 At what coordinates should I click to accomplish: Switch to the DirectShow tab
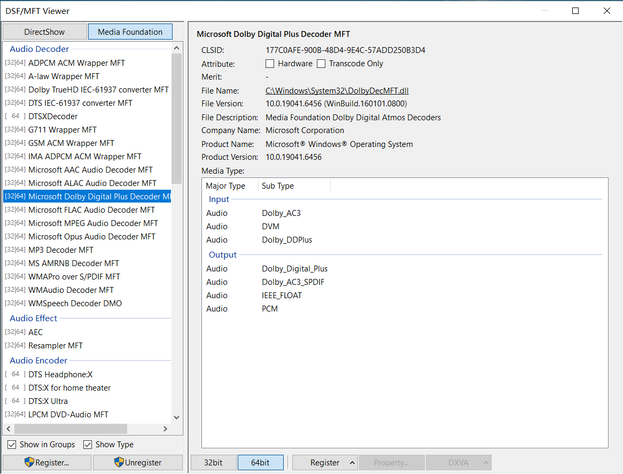[44, 32]
